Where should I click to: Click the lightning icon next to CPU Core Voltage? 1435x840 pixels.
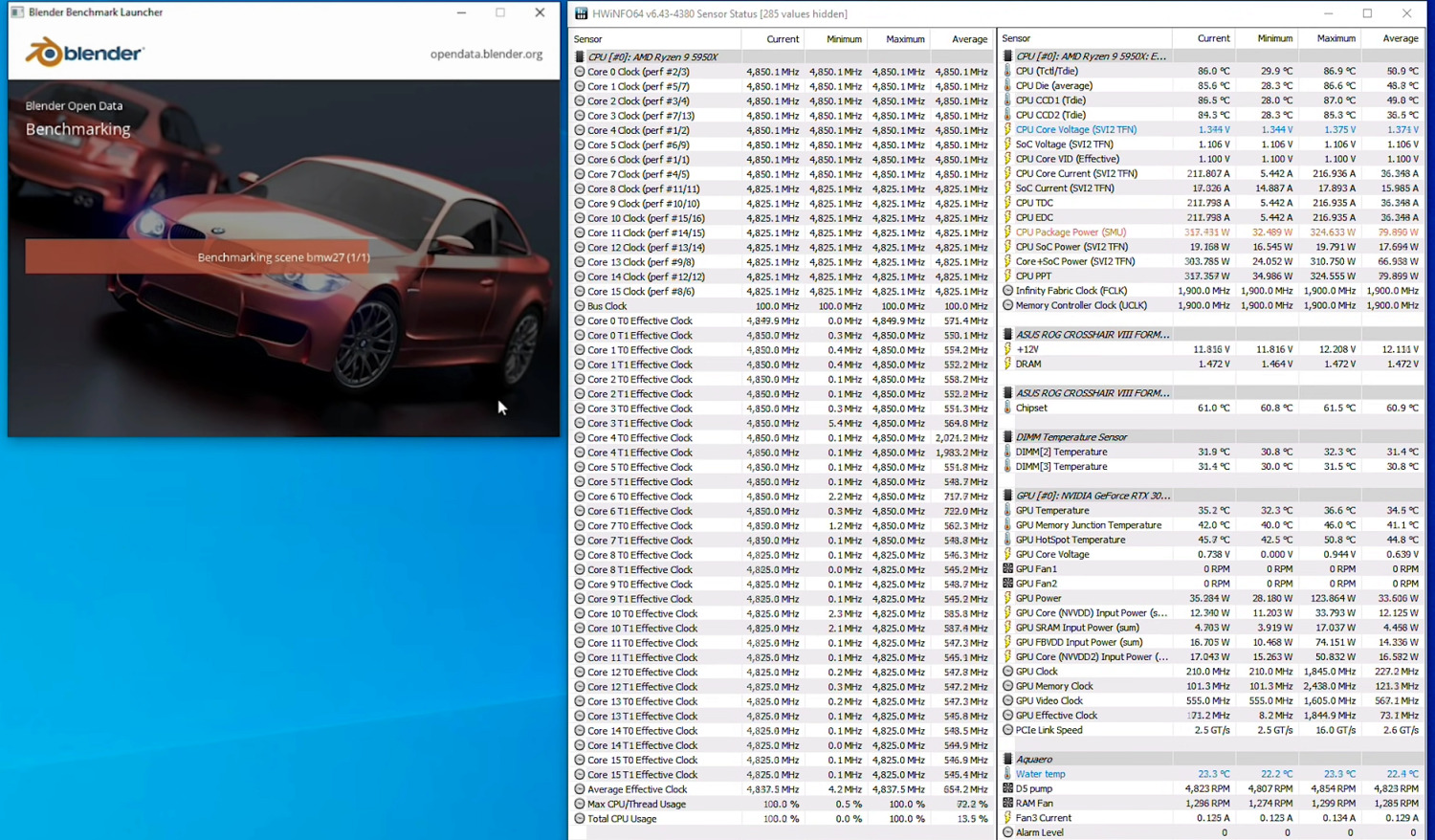pos(1007,129)
